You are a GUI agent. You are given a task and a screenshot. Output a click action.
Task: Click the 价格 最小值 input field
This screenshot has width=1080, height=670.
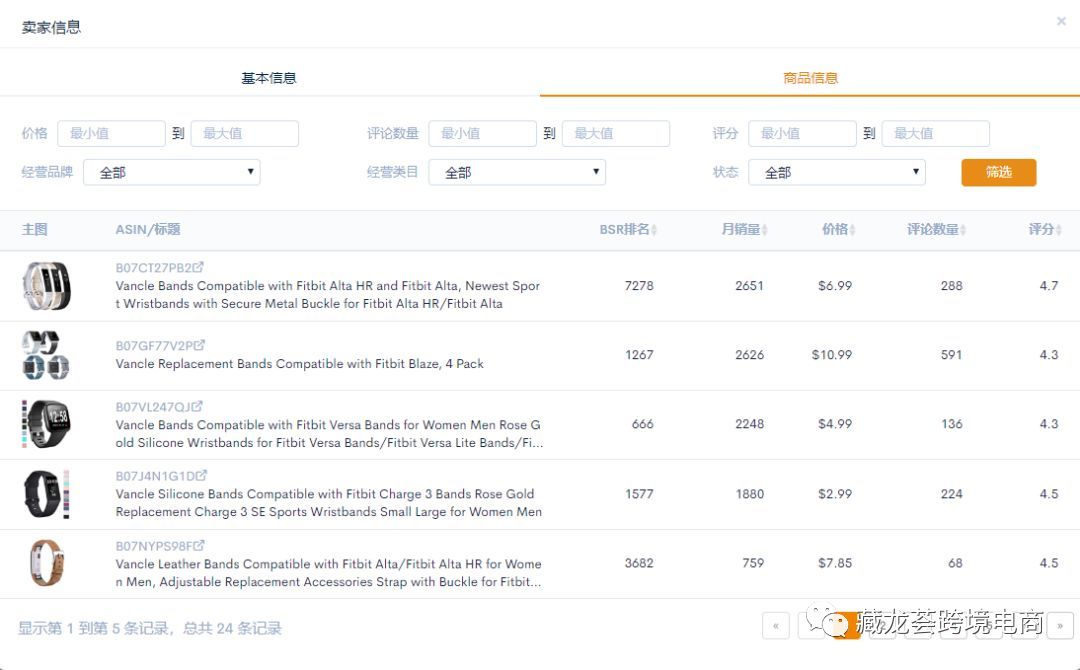tap(111, 133)
